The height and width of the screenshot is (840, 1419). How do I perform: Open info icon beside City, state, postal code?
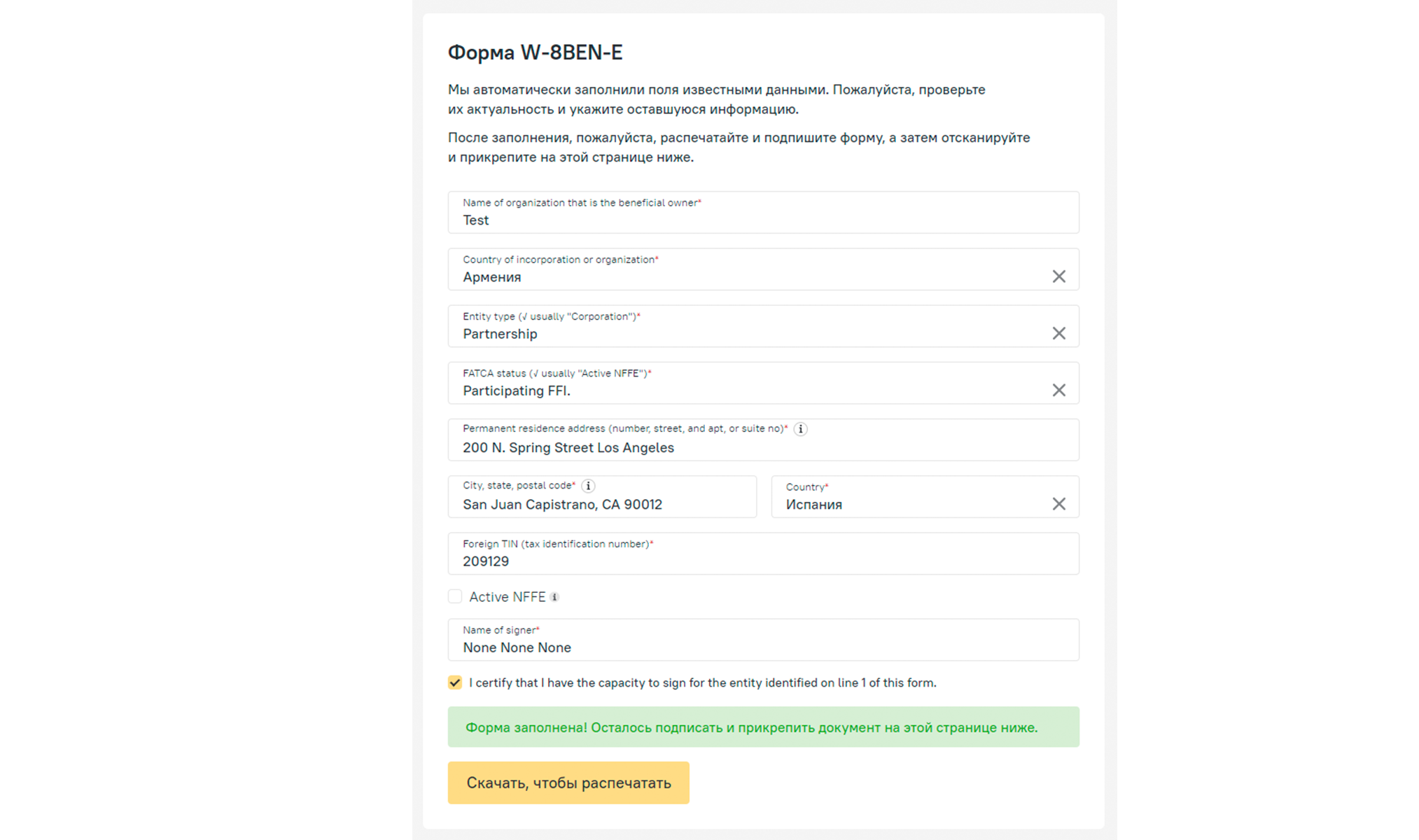tap(588, 486)
